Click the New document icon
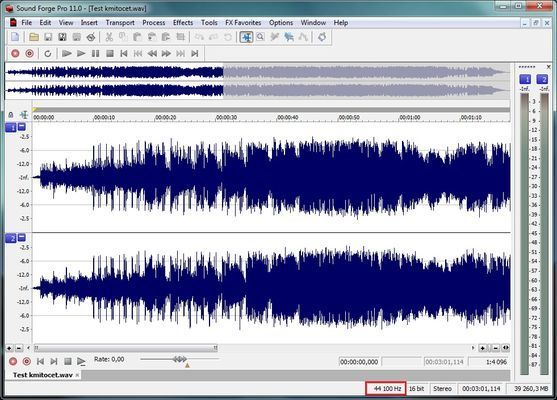 click(x=15, y=37)
